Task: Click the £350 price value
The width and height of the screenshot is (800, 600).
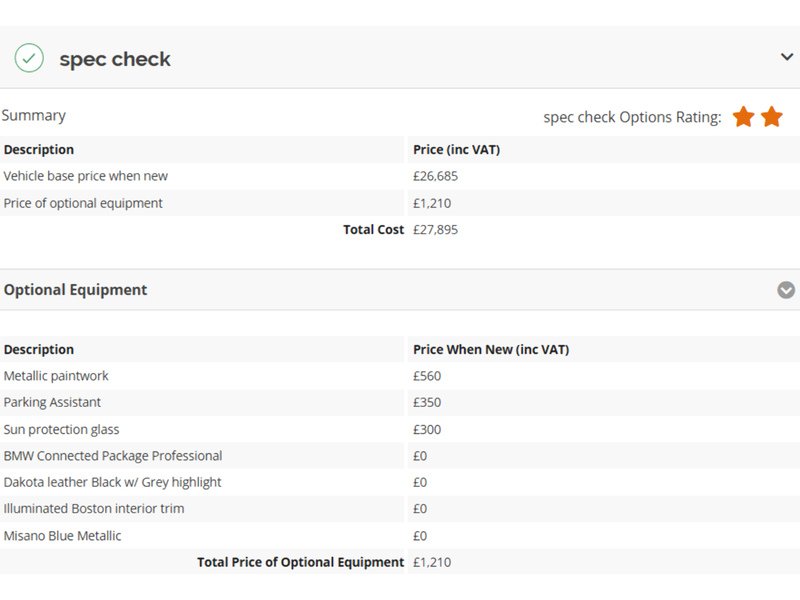Action: (x=427, y=403)
